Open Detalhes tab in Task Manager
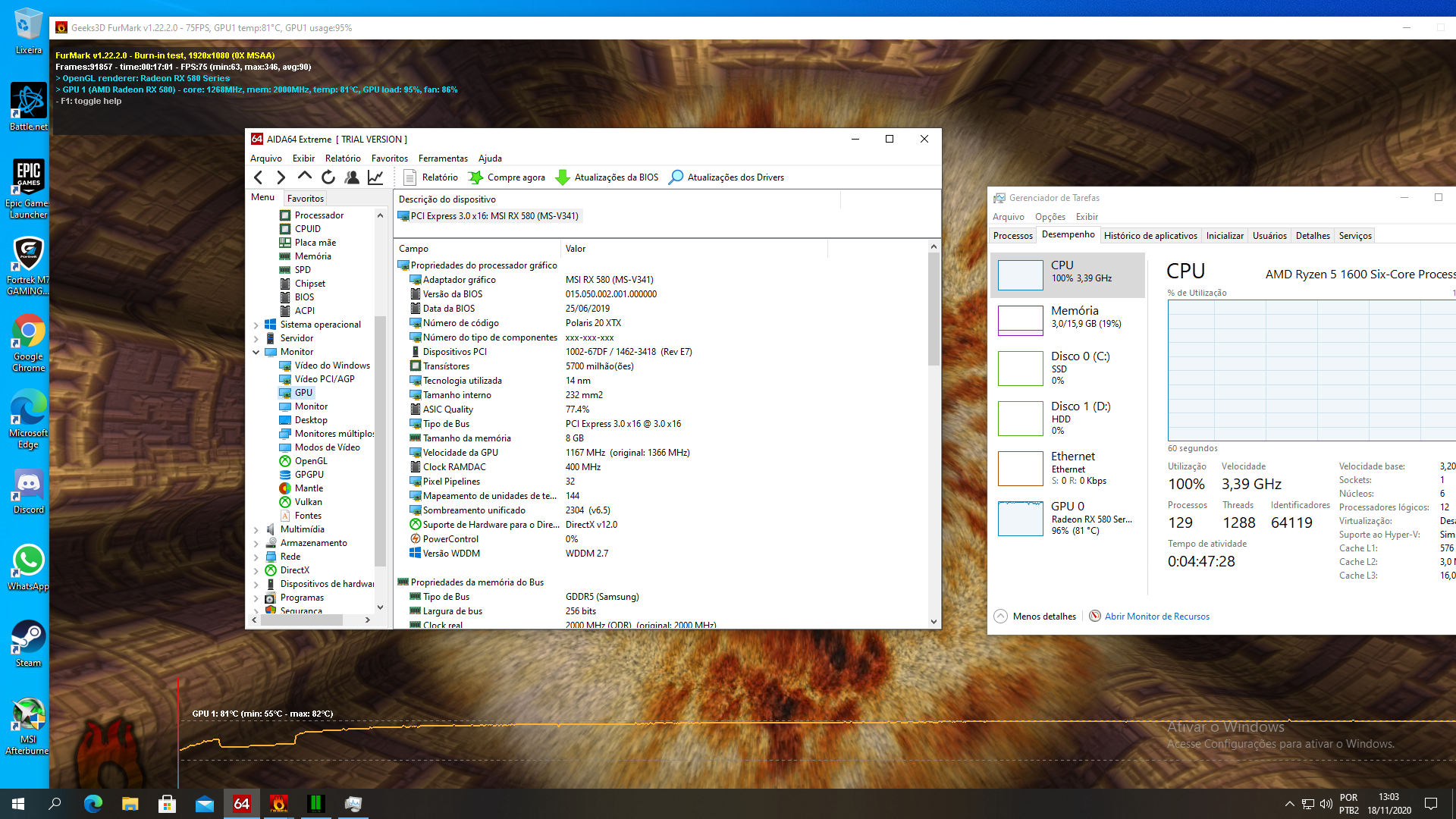The image size is (1456, 819). [x=1313, y=236]
